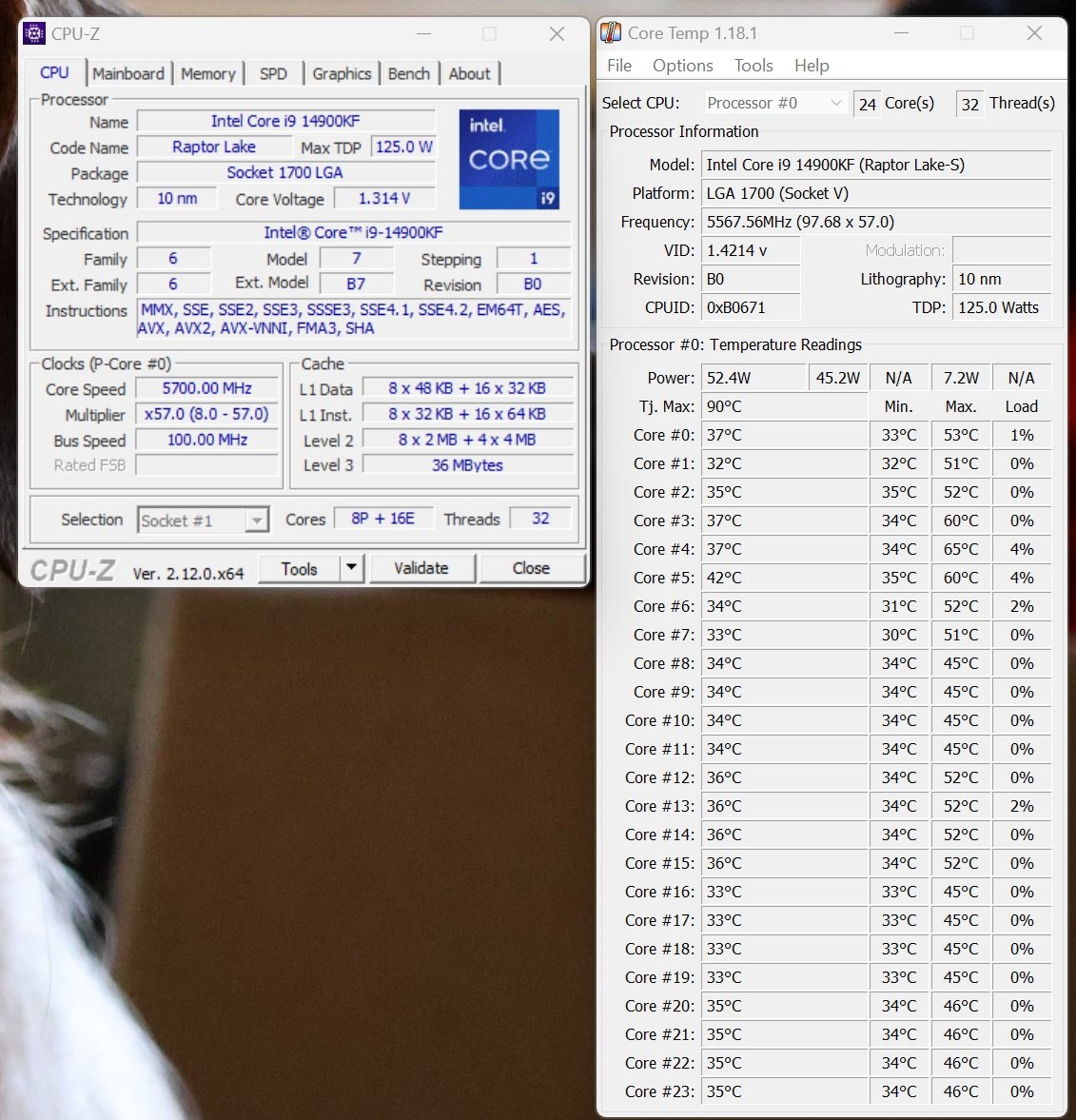Click the Validate button in CPU-Z
This screenshot has height=1120, width=1076.
[421, 568]
